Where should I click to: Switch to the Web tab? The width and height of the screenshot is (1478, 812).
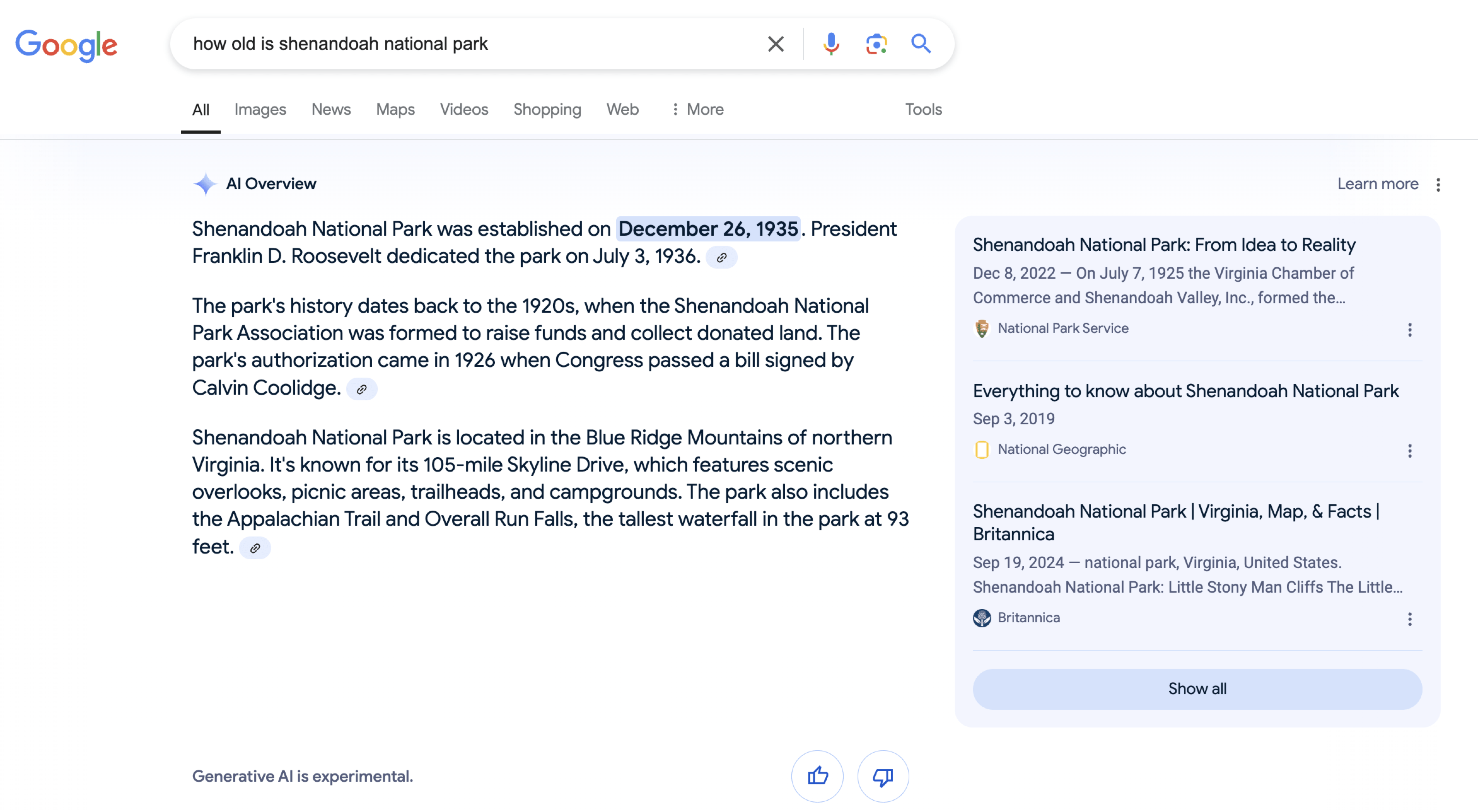[x=622, y=110]
